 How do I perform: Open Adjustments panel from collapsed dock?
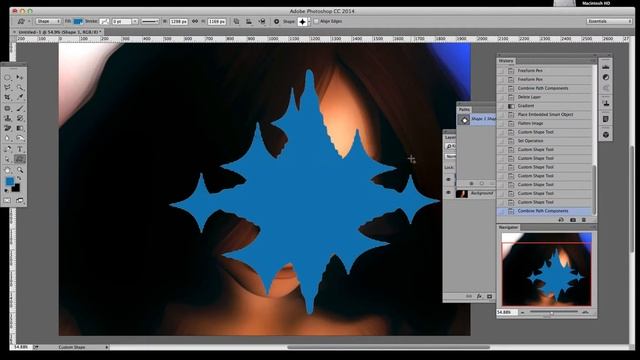606,78
